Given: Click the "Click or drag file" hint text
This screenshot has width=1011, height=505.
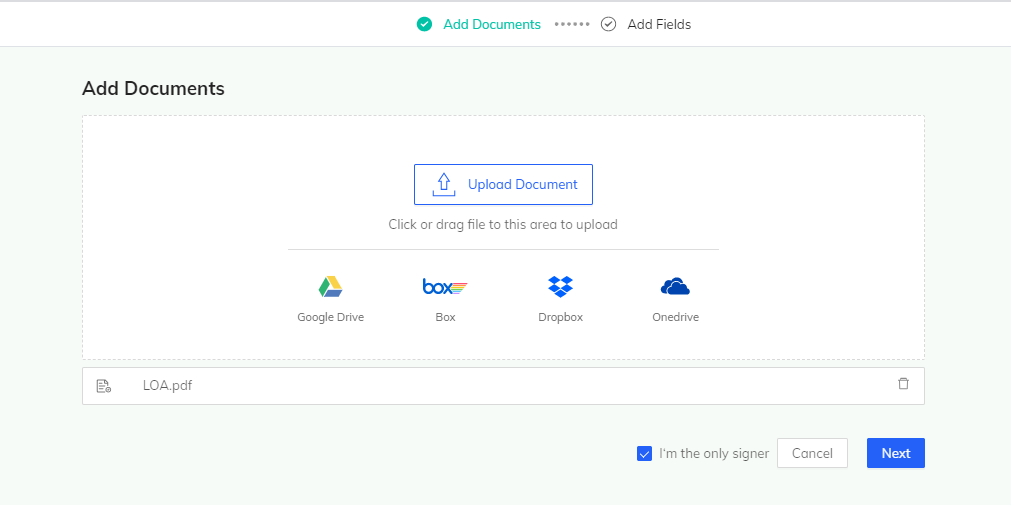Looking at the screenshot, I should 503,225.
